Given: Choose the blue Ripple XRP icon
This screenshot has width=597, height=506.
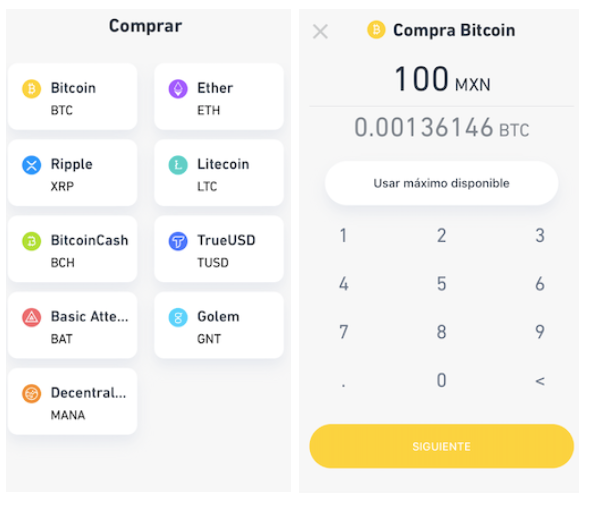Looking at the screenshot, I should tap(31, 165).
